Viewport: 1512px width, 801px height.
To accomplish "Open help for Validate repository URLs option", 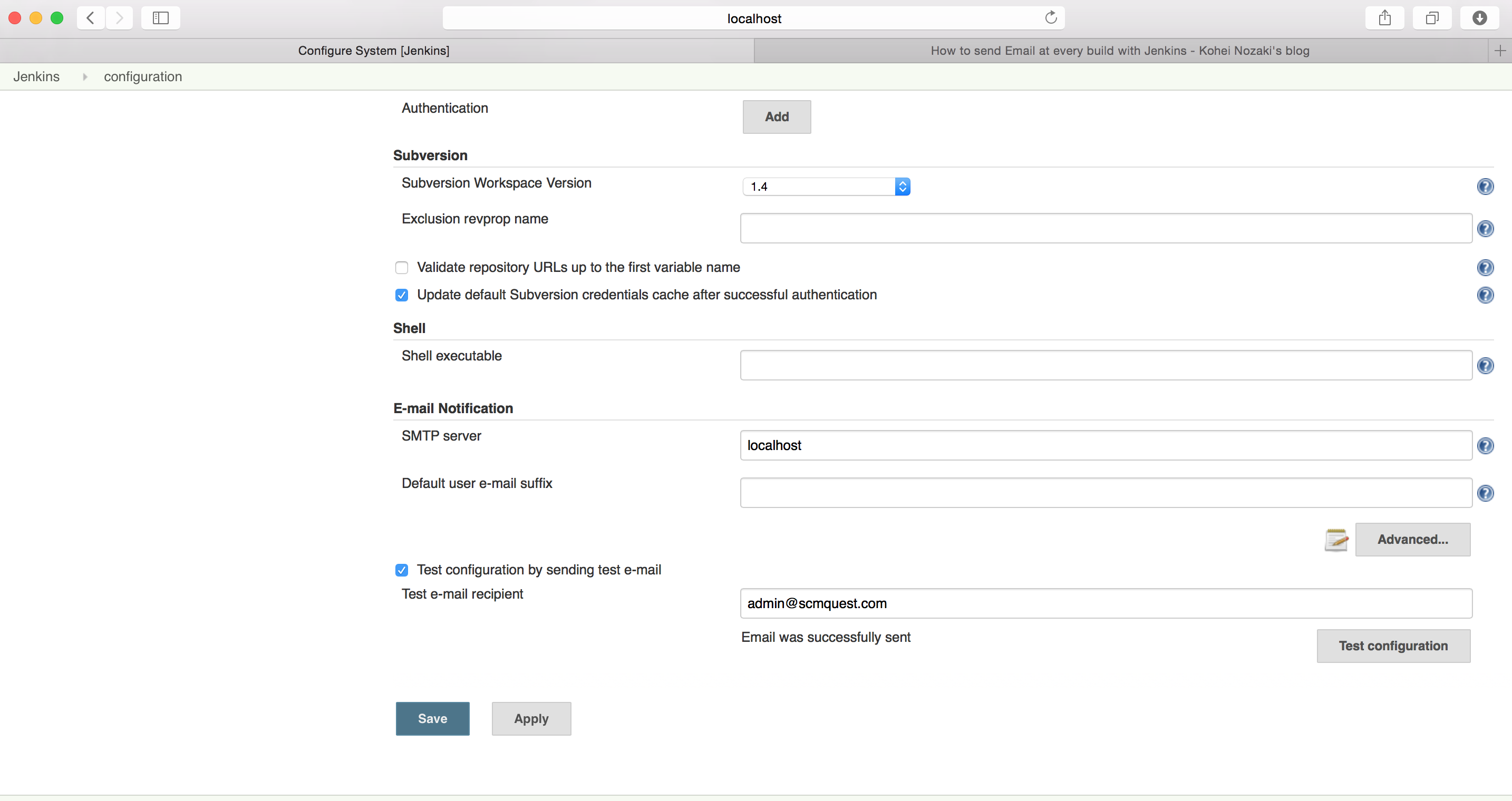I will [x=1485, y=268].
